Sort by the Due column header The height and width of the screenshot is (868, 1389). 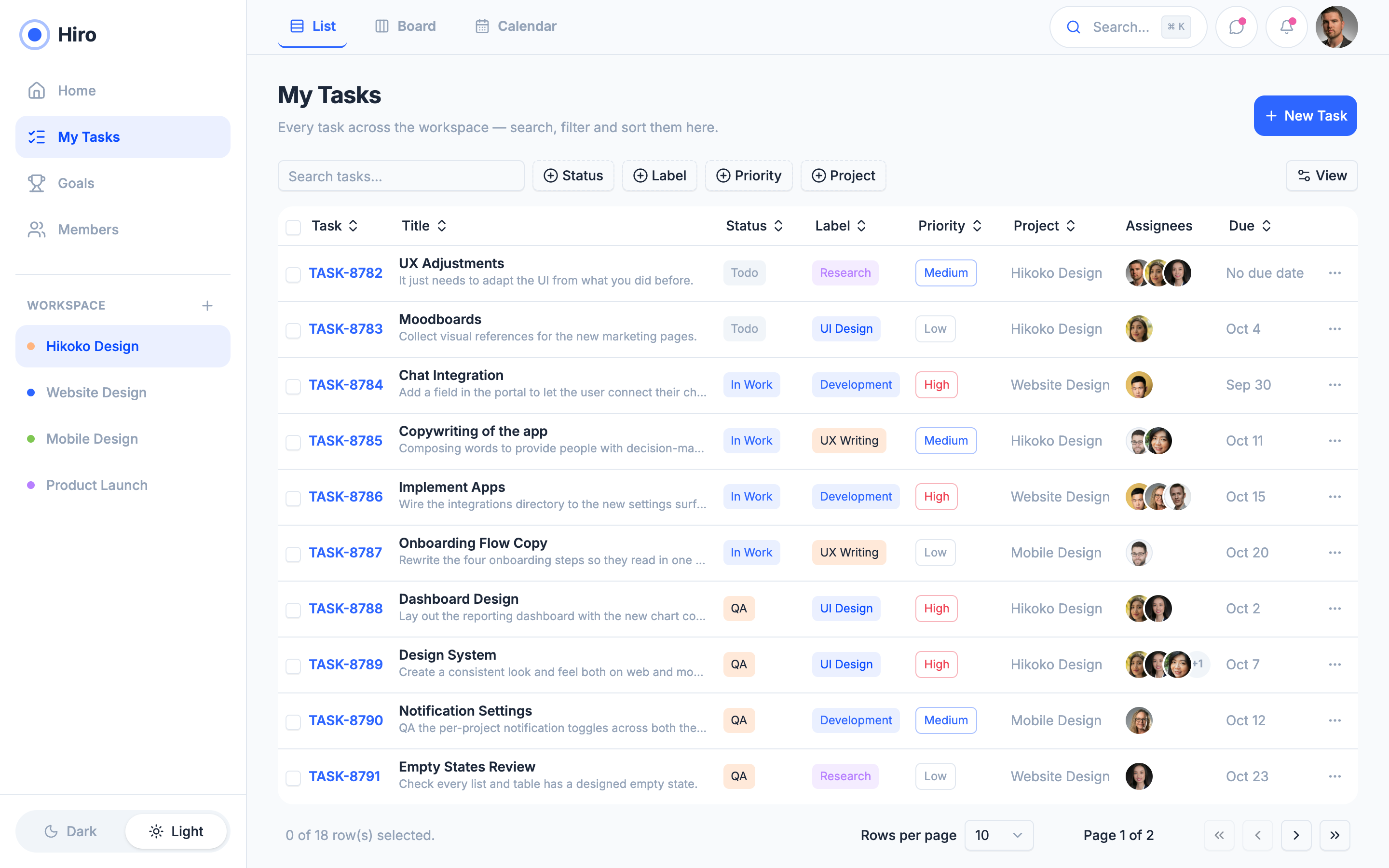[1250, 226]
